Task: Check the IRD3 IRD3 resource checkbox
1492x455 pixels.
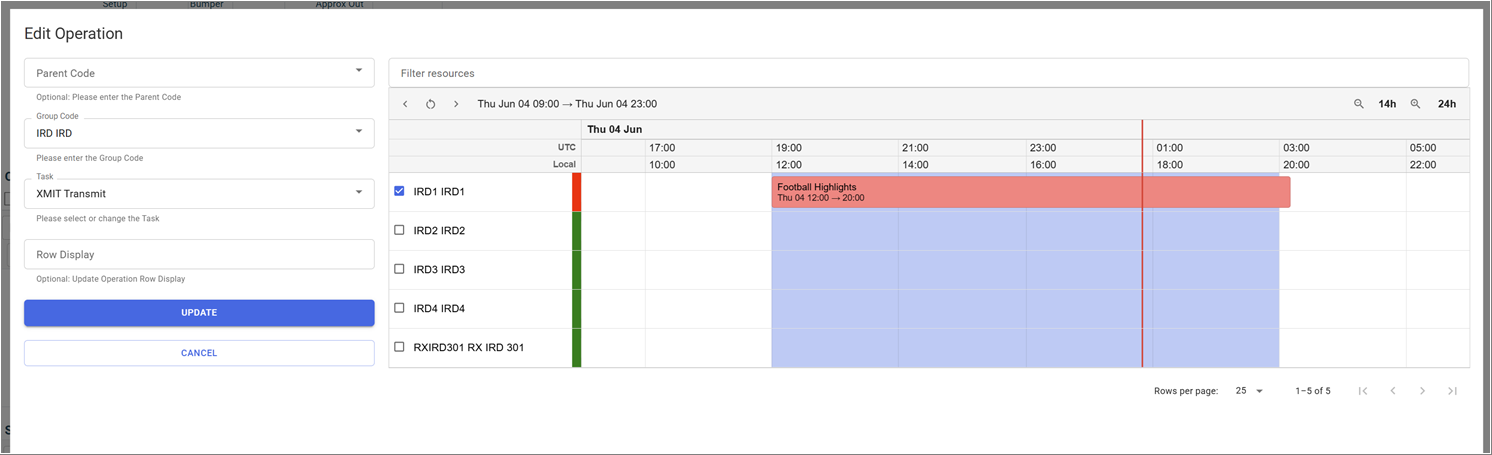Action: click(400, 269)
